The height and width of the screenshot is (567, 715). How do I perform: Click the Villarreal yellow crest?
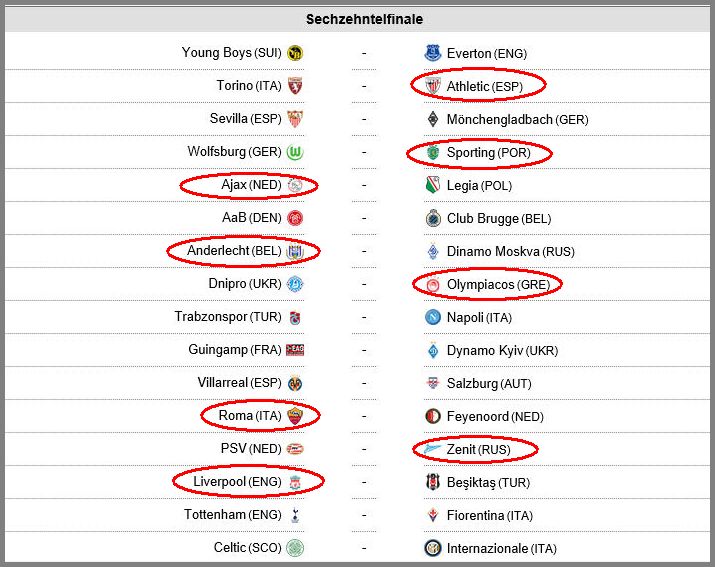[295, 383]
